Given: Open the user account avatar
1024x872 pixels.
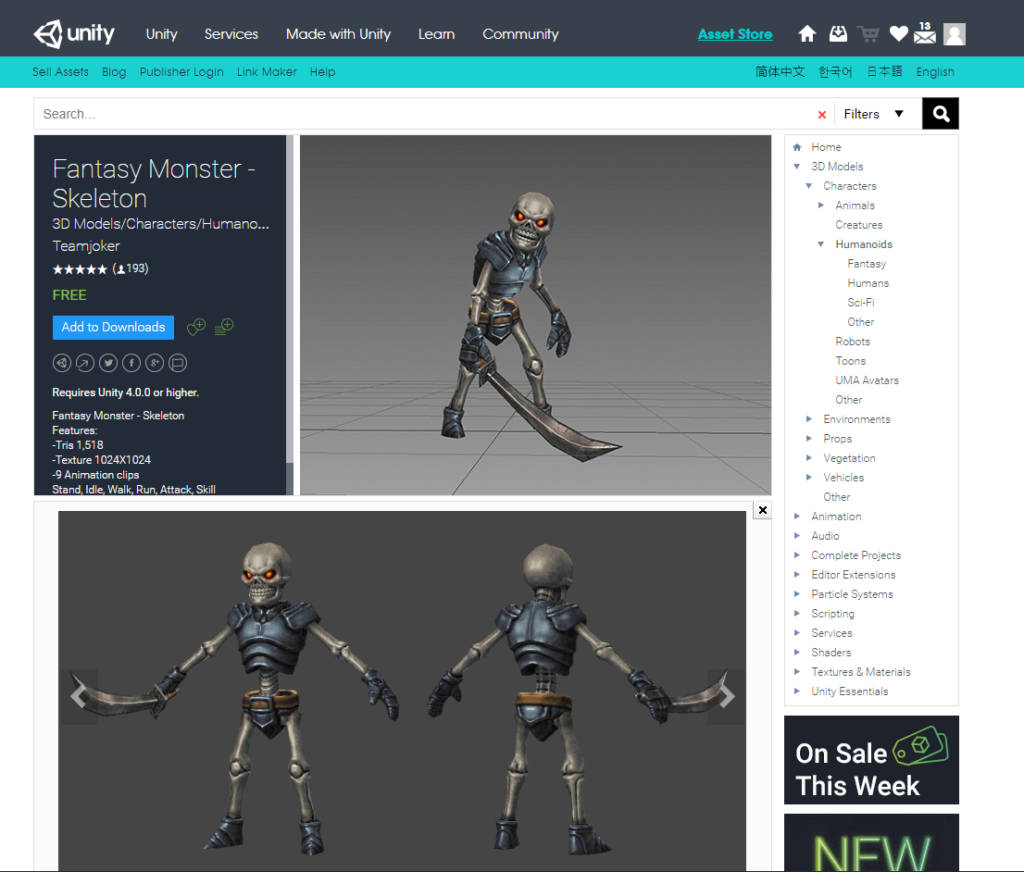Looking at the screenshot, I should [x=954, y=34].
